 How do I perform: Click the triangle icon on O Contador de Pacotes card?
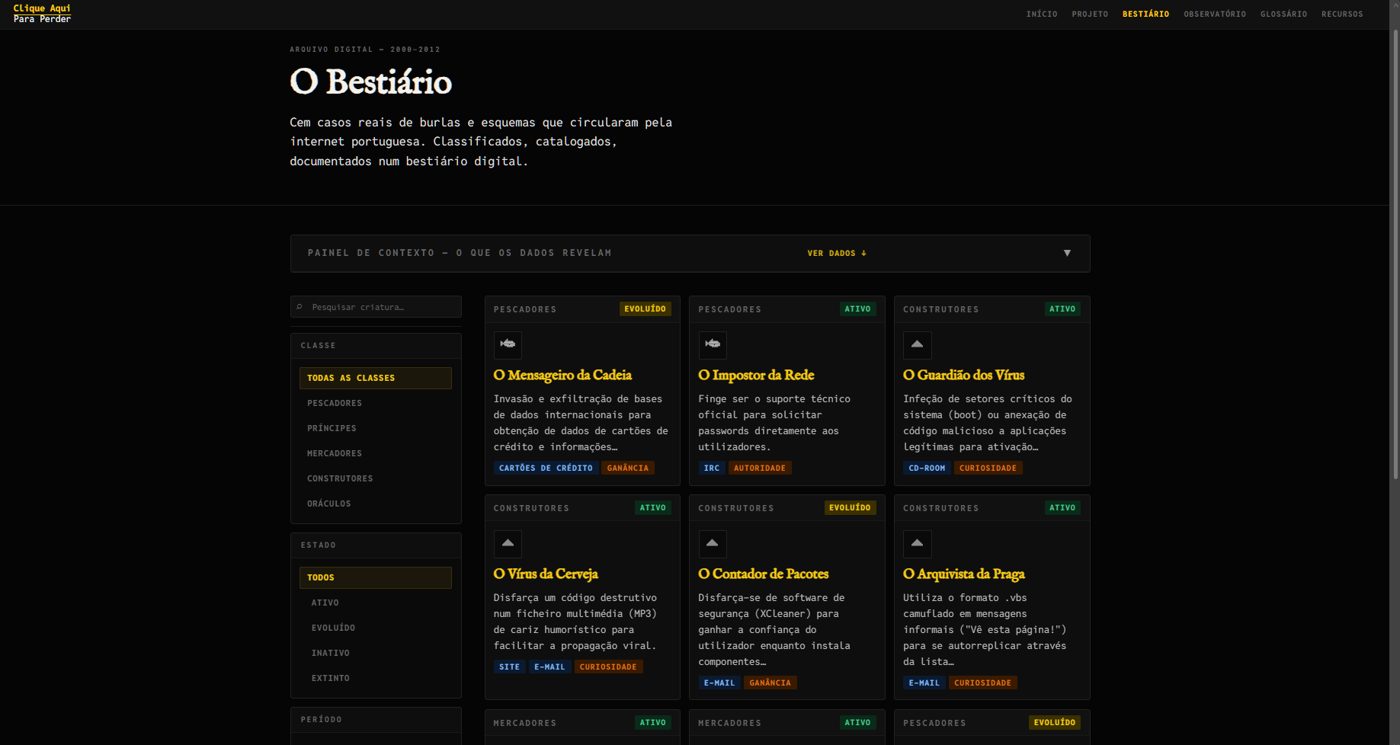tap(713, 544)
